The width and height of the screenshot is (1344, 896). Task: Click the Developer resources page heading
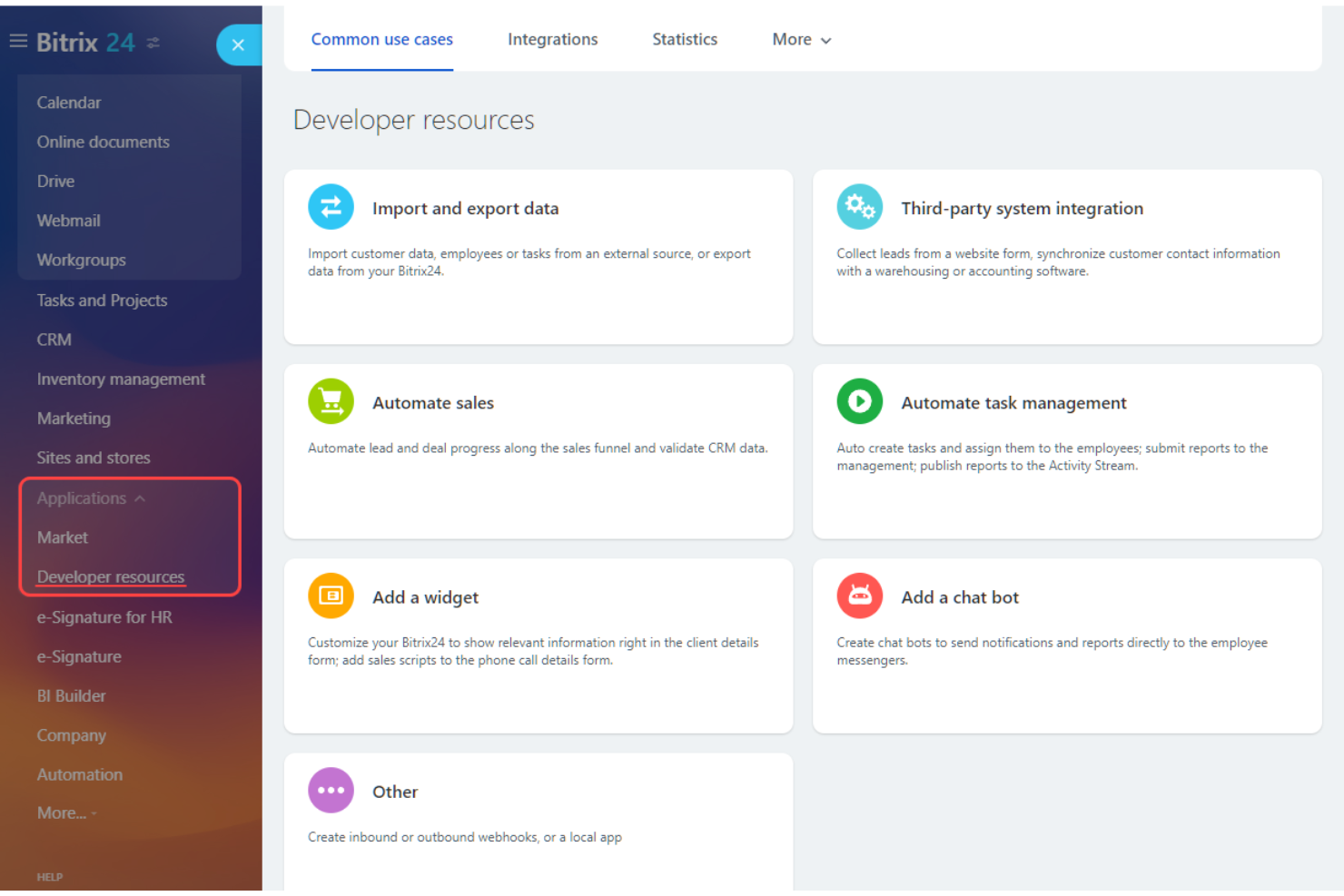point(413,120)
